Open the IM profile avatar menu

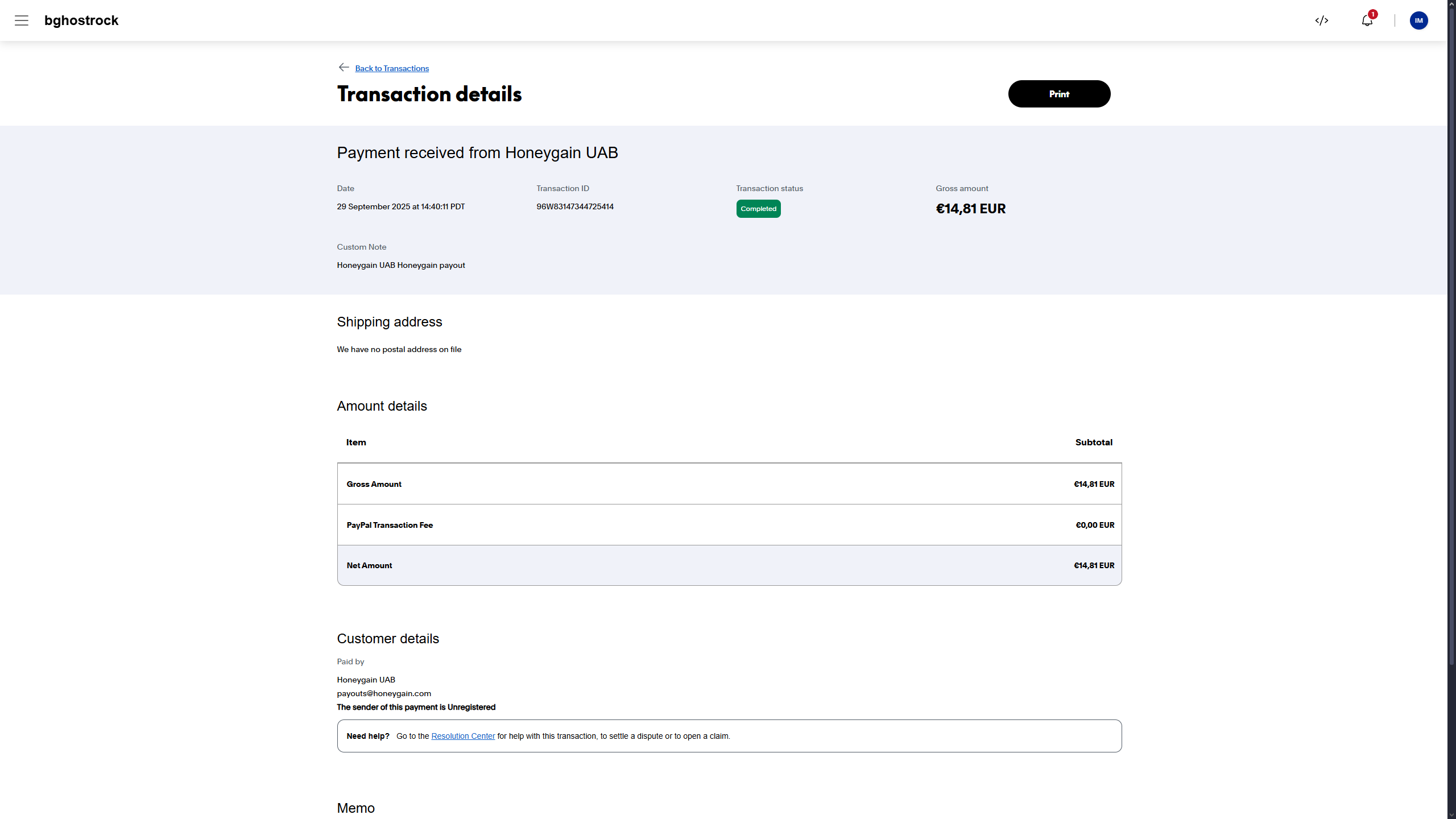click(1418, 20)
